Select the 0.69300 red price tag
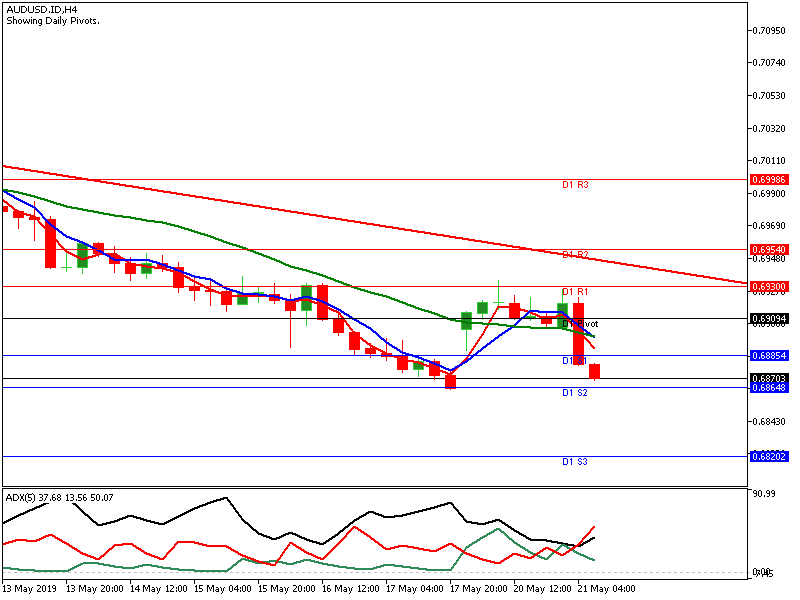The image size is (800, 600). [x=768, y=286]
